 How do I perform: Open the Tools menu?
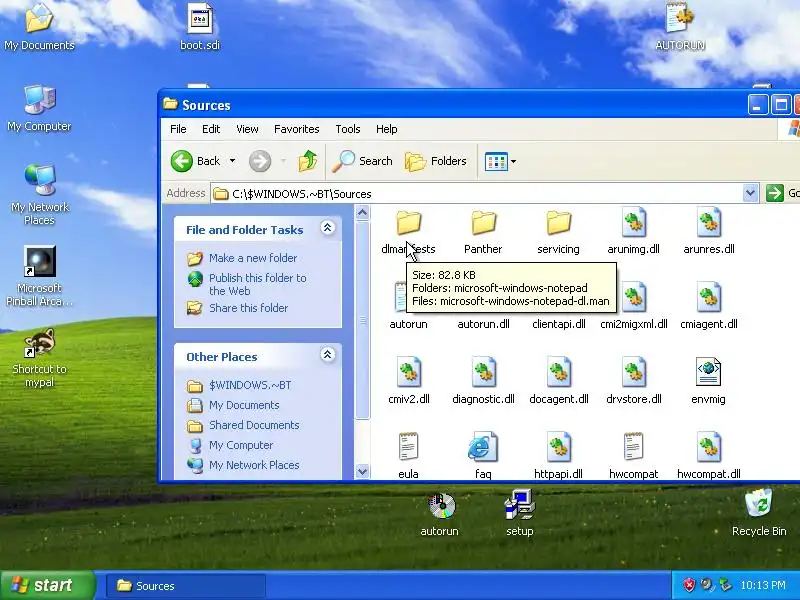point(347,129)
